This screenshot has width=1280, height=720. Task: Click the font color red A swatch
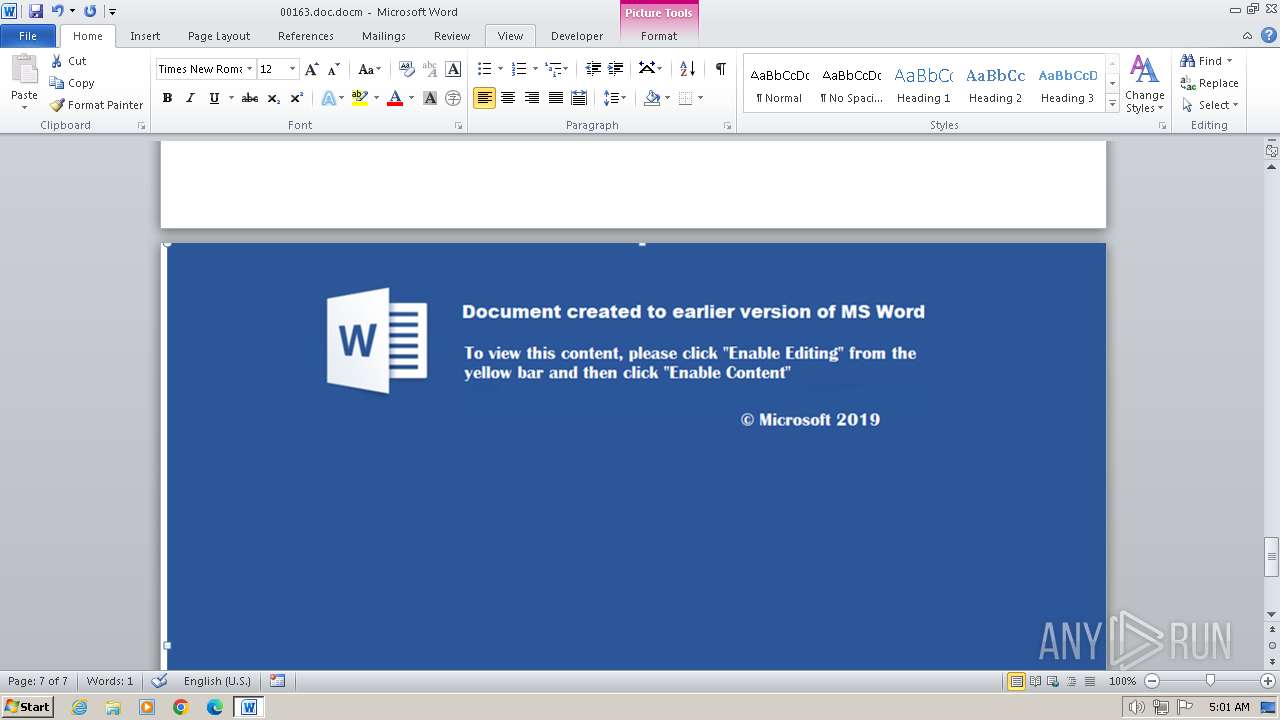[395, 98]
